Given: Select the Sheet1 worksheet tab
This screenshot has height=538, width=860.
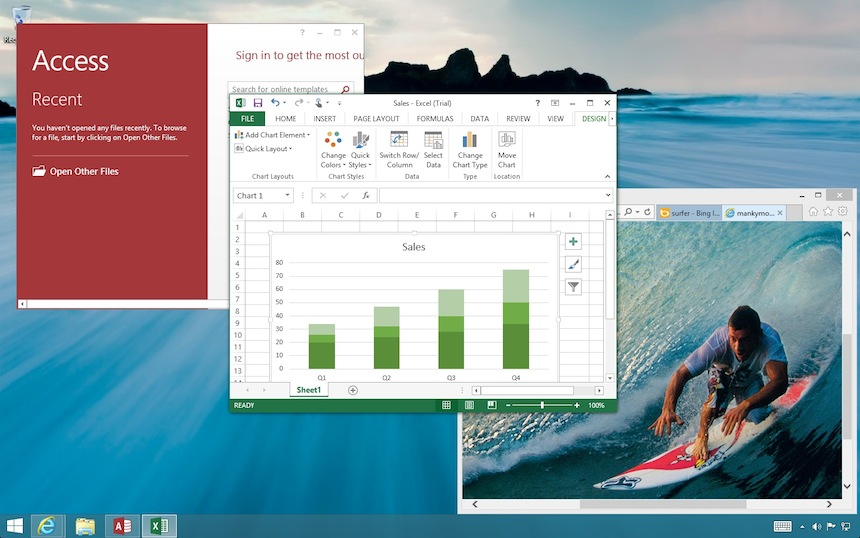Looking at the screenshot, I should click(x=309, y=390).
